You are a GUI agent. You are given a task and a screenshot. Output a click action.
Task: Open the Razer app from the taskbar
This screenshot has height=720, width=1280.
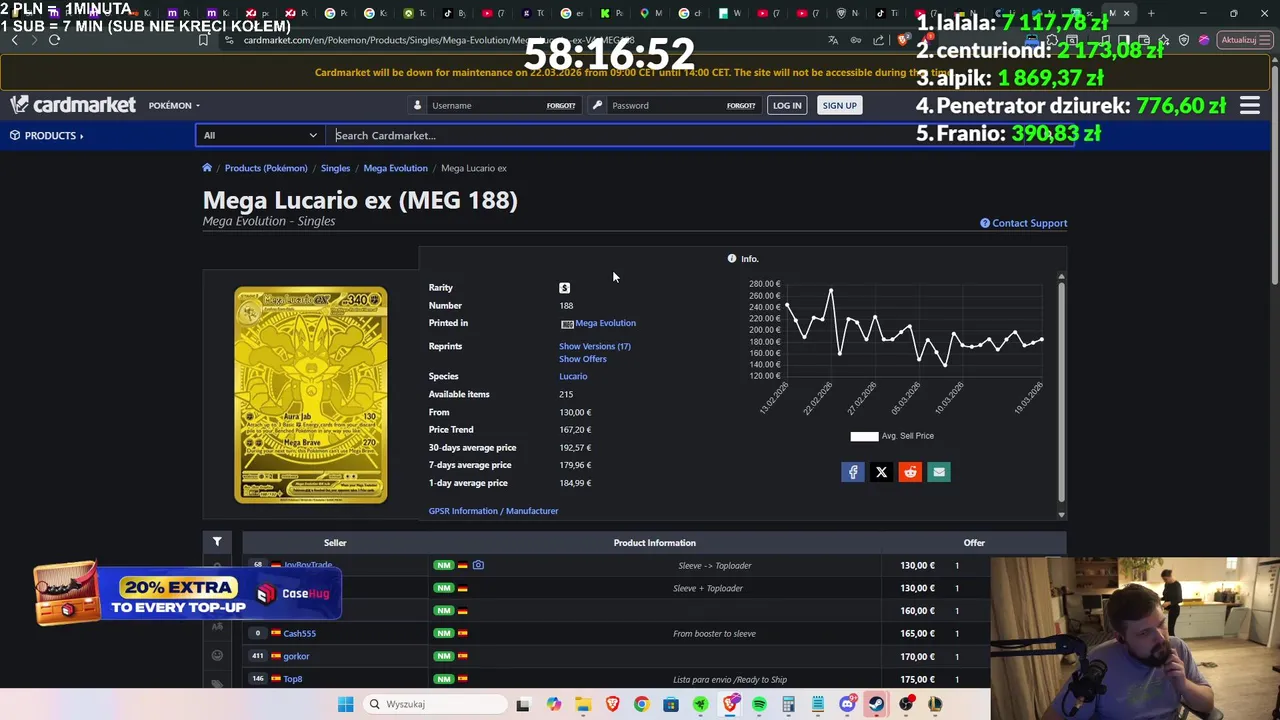click(700, 704)
